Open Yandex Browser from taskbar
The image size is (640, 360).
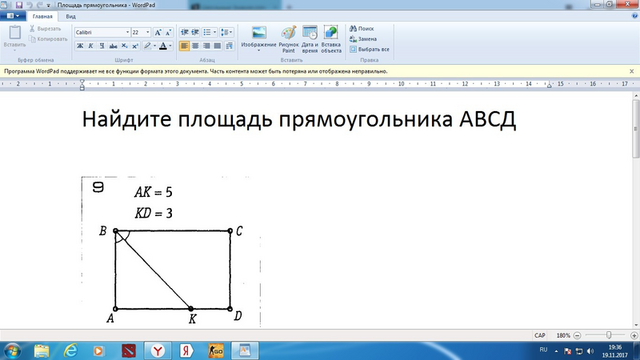point(158,351)
